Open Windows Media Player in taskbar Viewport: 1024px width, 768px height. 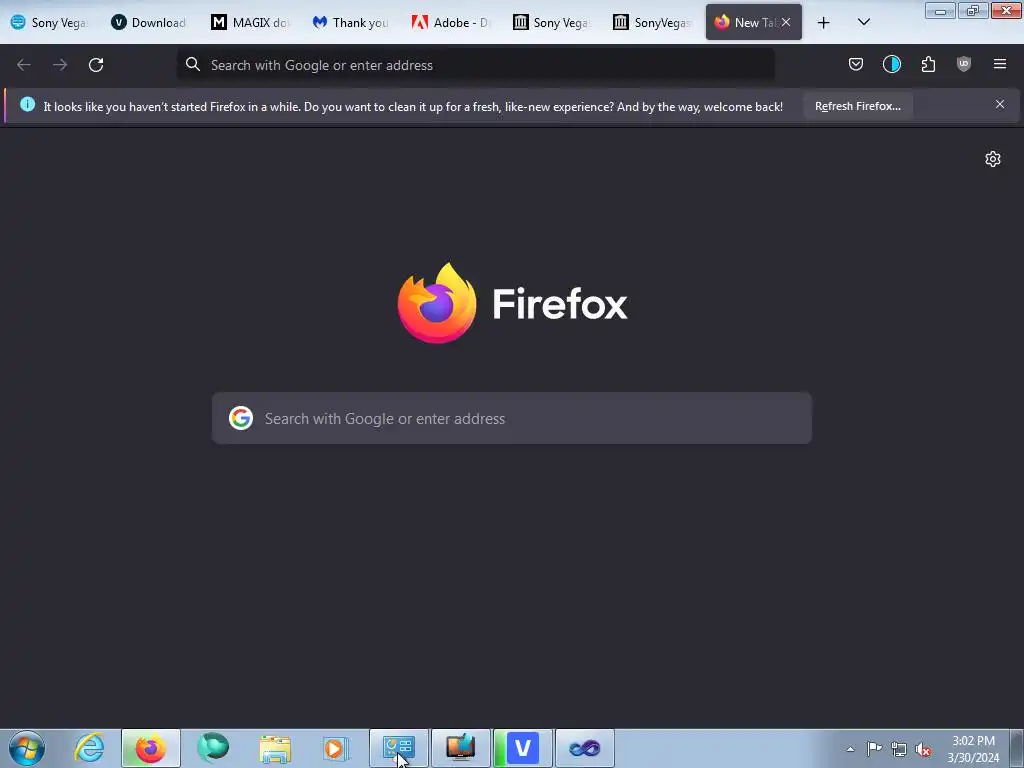pos(336,748)
